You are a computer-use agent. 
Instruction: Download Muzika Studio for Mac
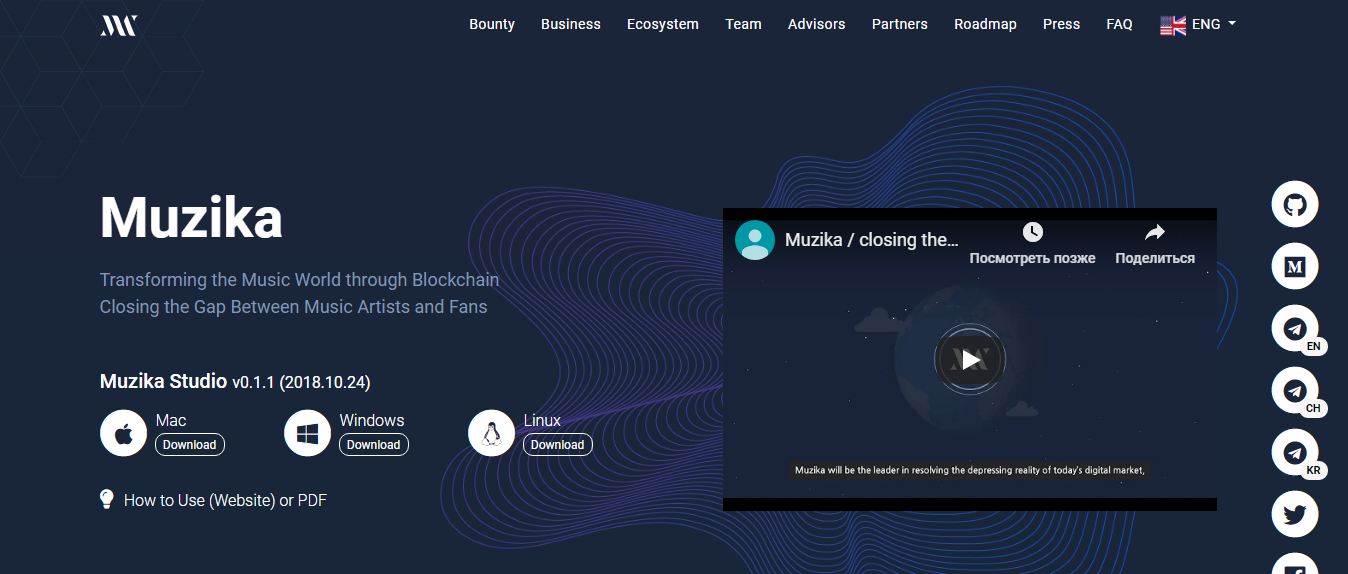190,445
